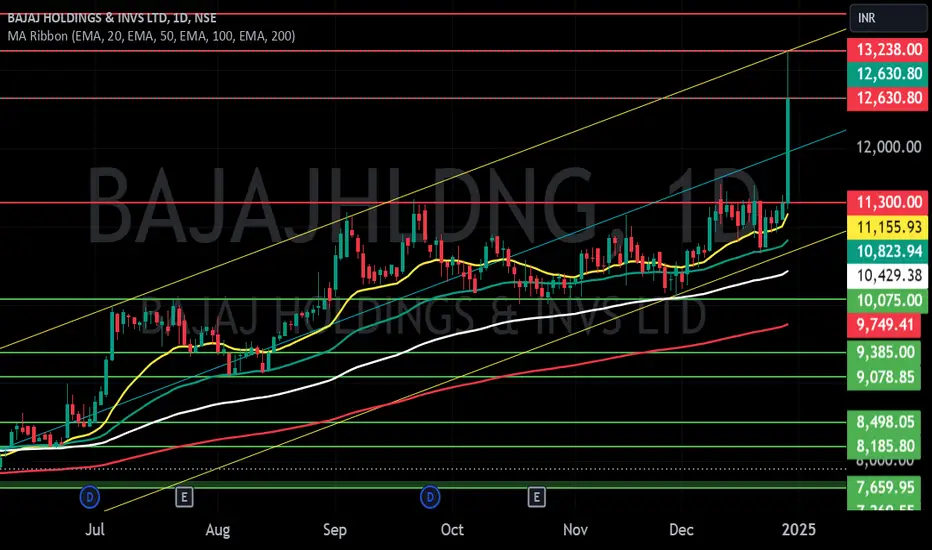
Task: Select the teal 10,823.94 EMA label
Action: [887, 252]
